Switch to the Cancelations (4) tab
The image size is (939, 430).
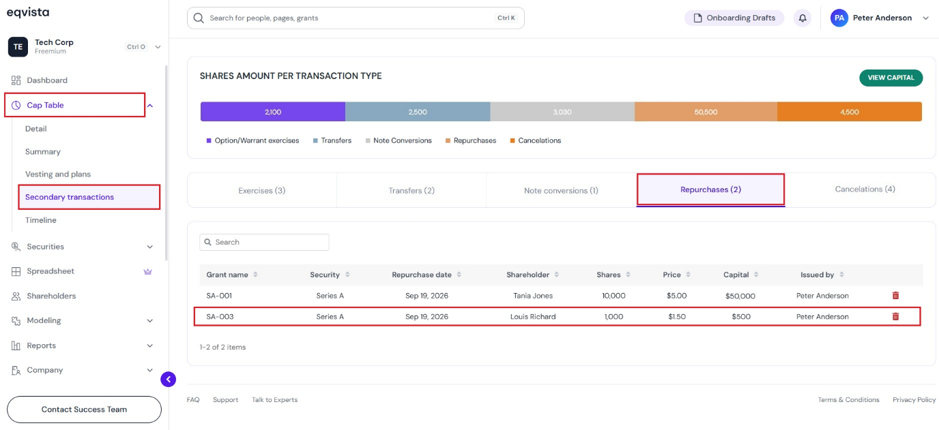pyautogui.click(x=865, y=189)
